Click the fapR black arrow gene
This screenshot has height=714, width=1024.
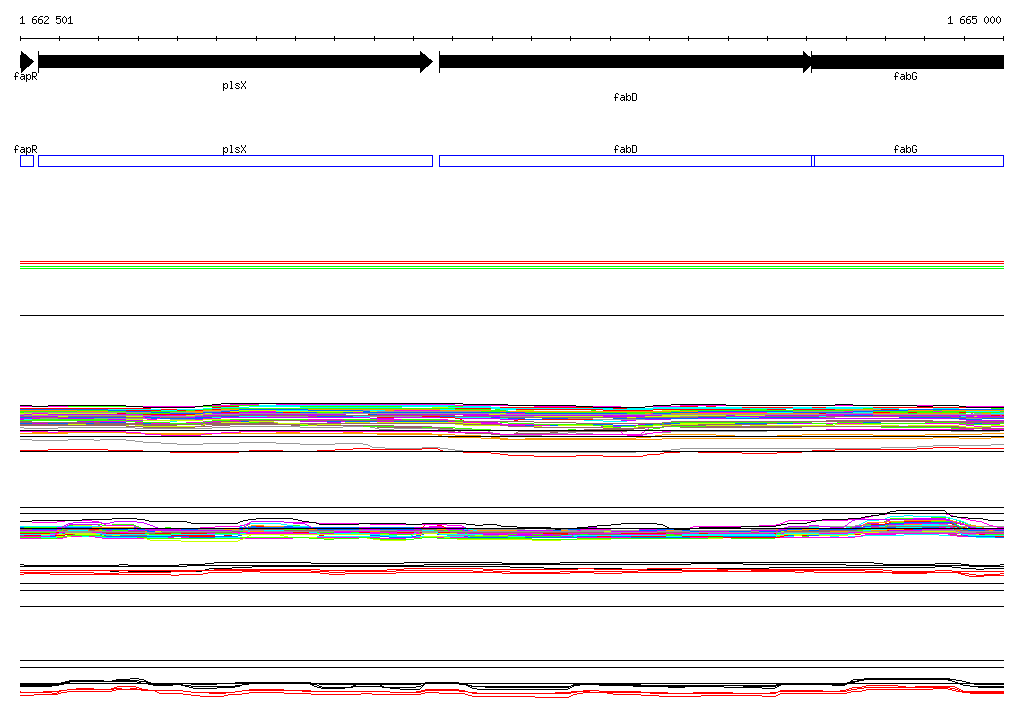coord(26,62)
